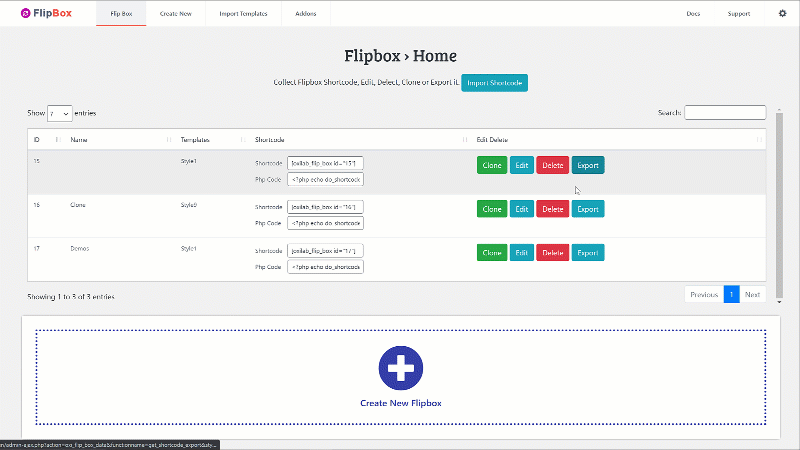
Task: Click the scrollbar down arrow
Action: pos(779,302)
